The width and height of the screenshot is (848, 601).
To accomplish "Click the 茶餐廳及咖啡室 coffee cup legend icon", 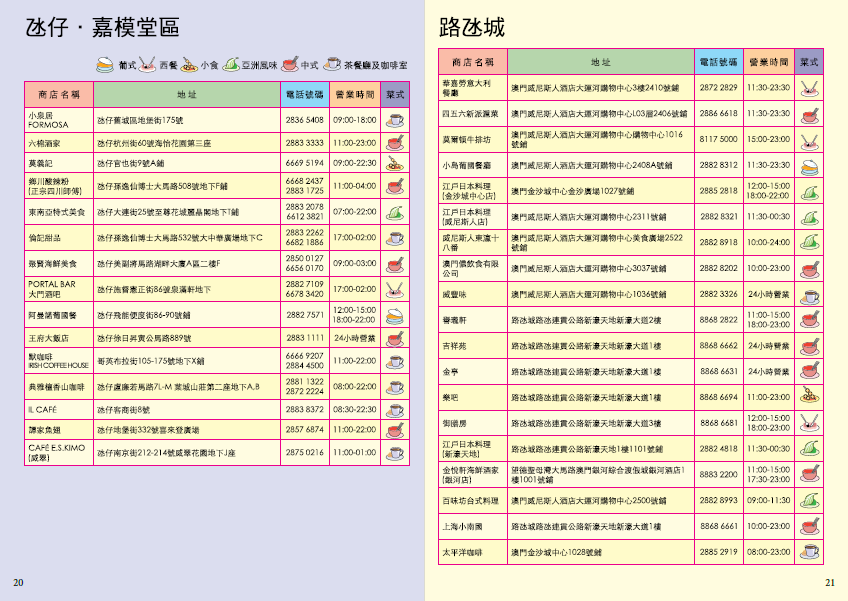I will 332,65.
